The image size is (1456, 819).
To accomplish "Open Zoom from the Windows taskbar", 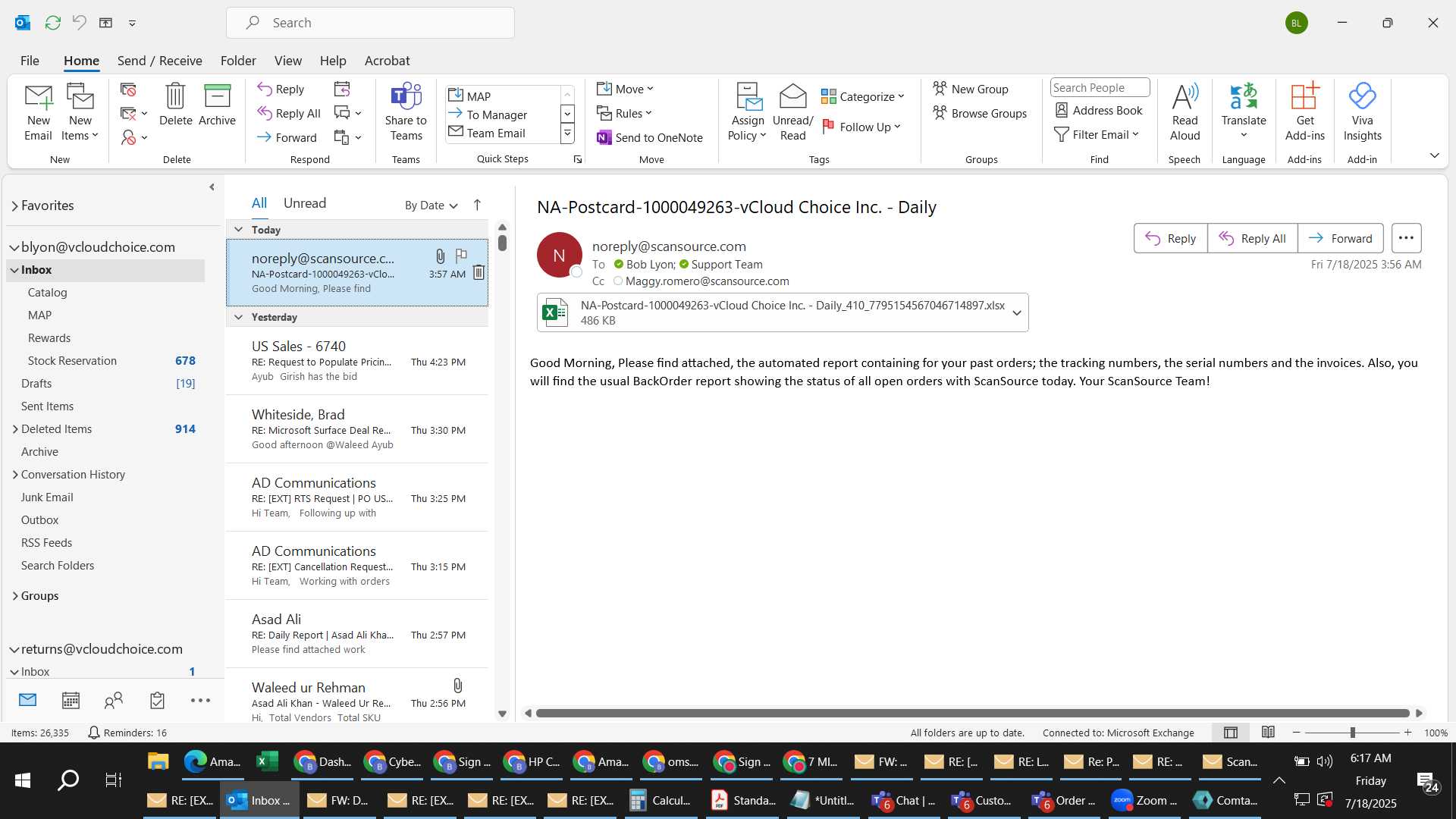I will [1144, 800].
